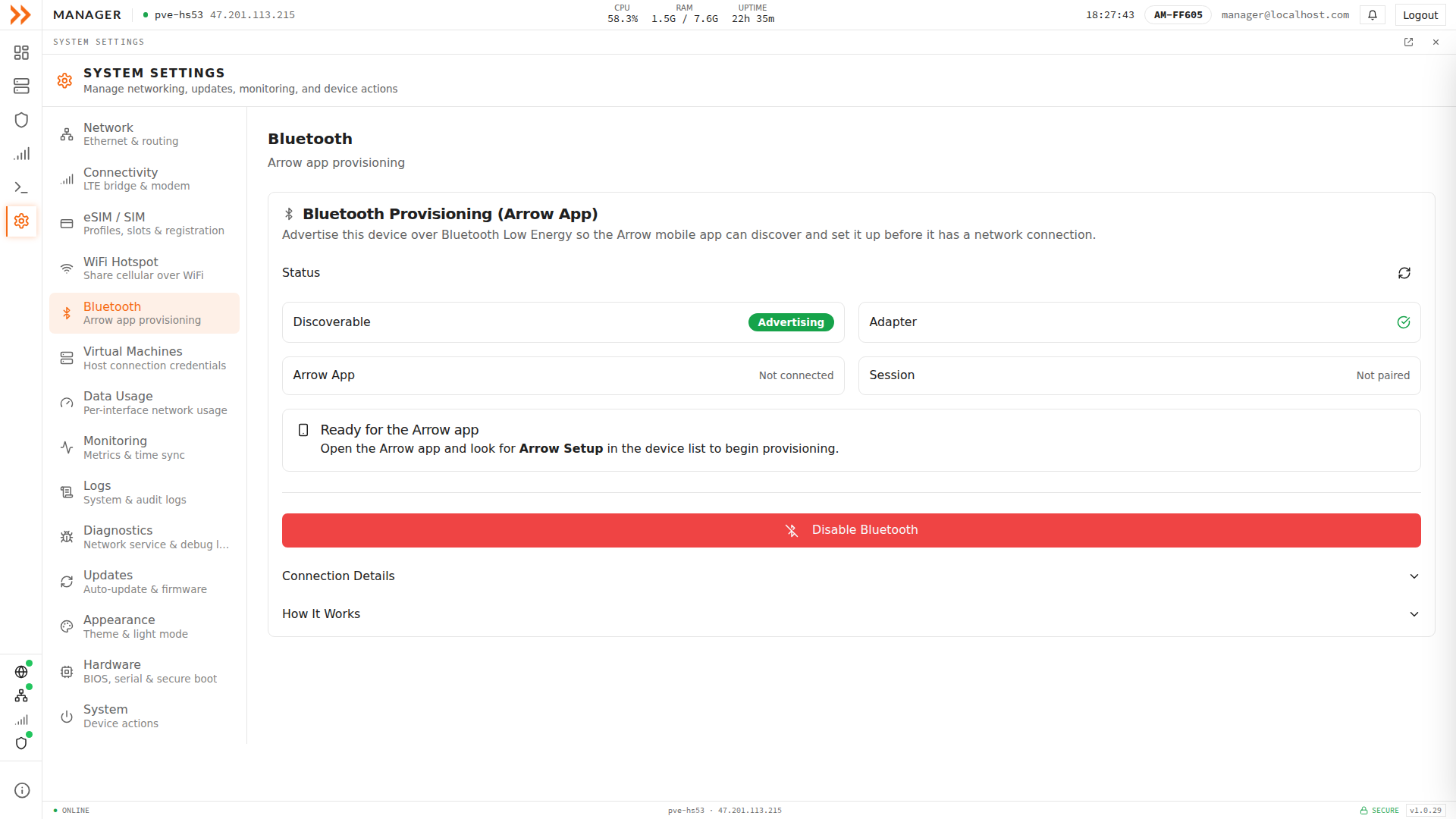The height and width of the screenshot is (819, 1456).
Task: Click the WiFi Hotspot icon
Action: (67, 268)
